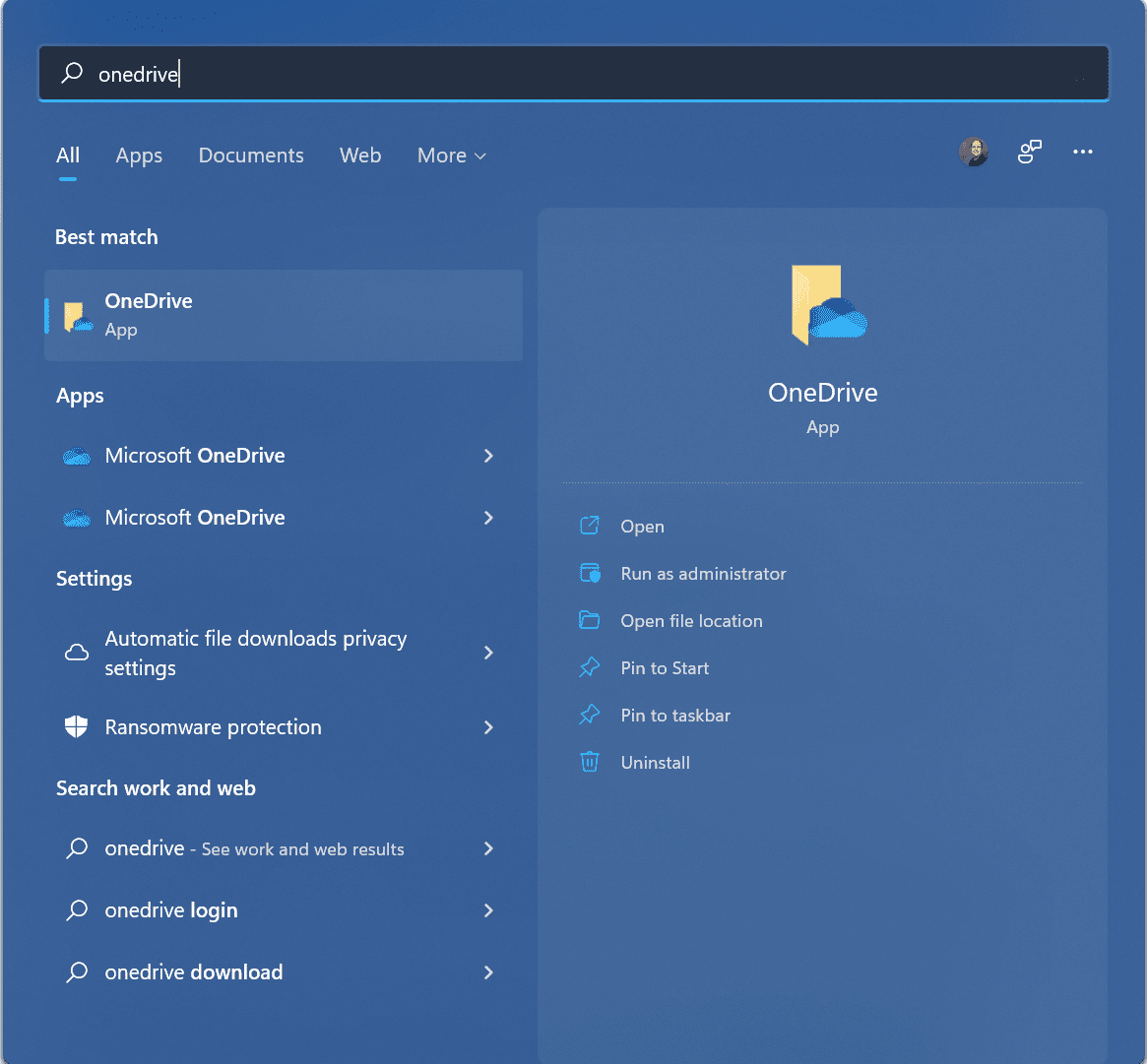Click your user profile avatar
Viewport: 1147px width, 1064px height.
[x=973, y=152]
